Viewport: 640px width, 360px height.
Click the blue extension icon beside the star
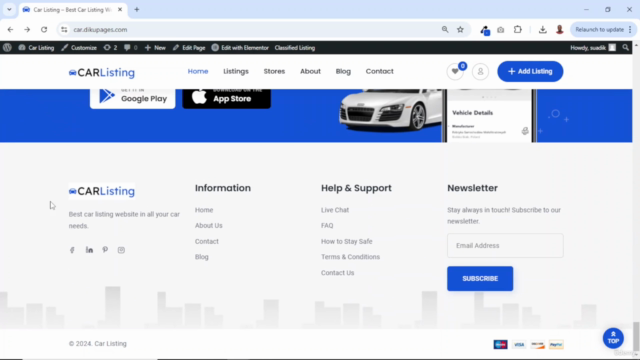click(484, 30)
